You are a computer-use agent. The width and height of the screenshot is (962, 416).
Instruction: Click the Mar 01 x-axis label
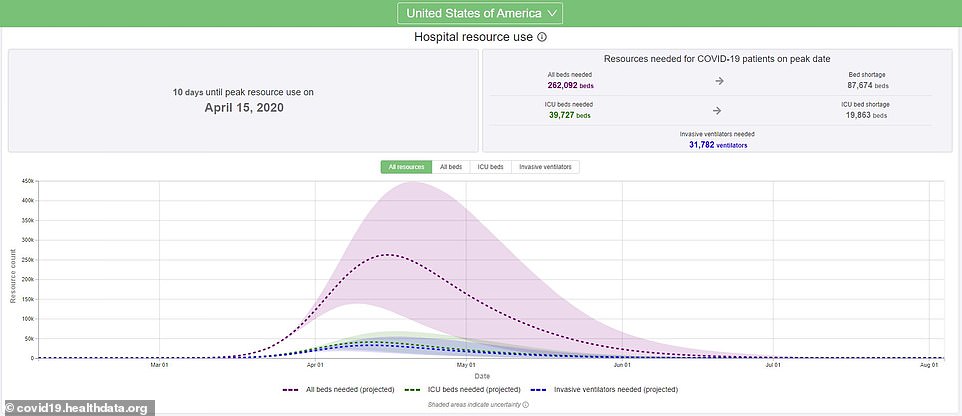pyautogui.click(x=160, y=366)
